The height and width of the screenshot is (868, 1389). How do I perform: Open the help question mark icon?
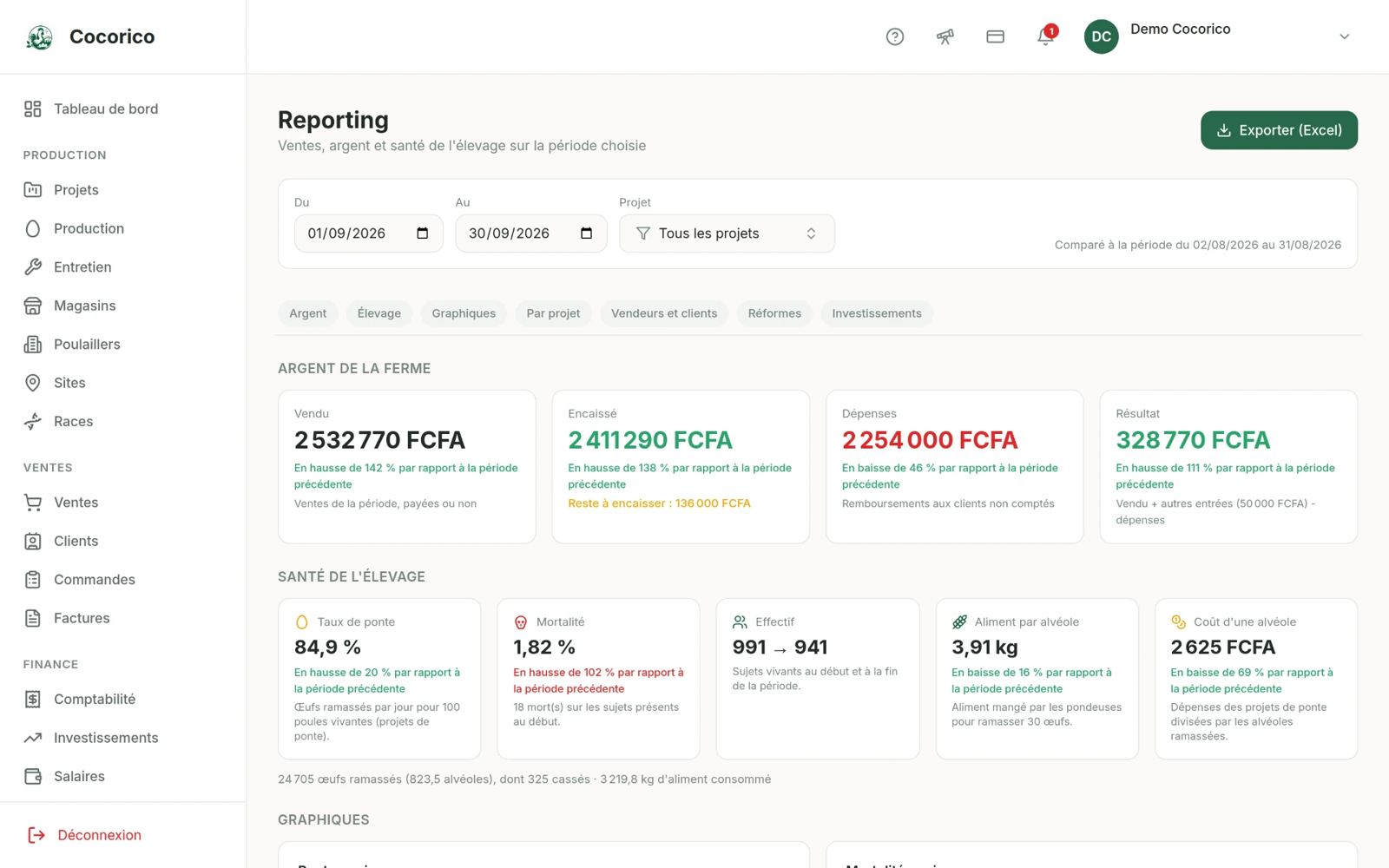coord(895,36)
